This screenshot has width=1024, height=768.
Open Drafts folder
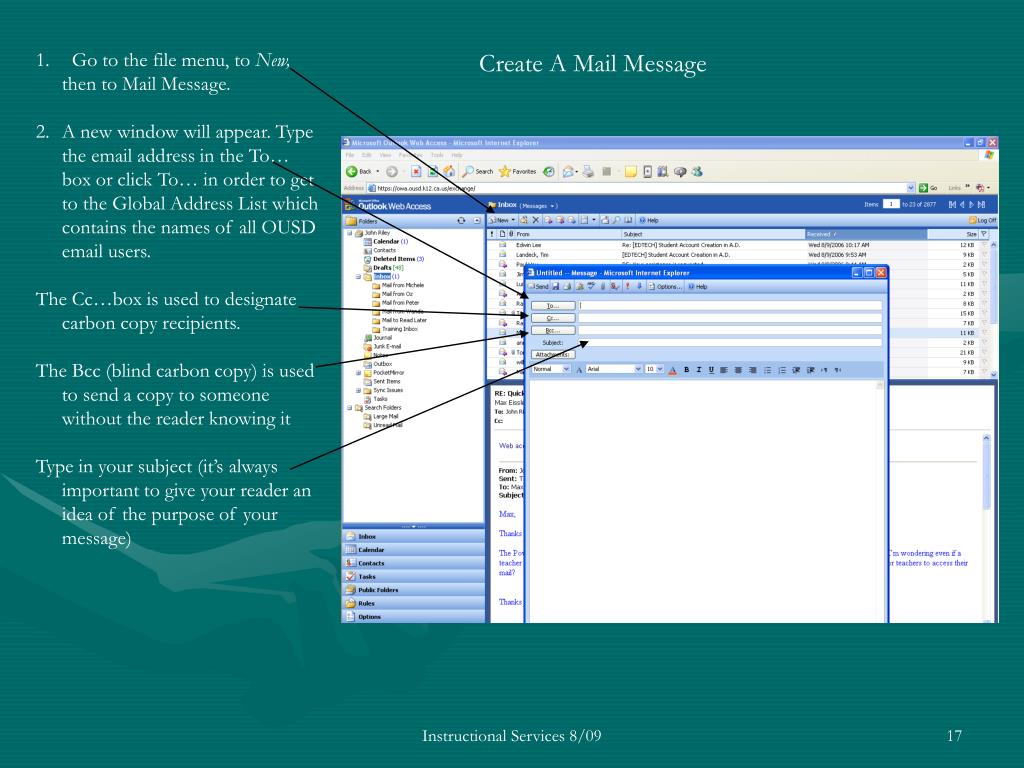click(384, 268)
